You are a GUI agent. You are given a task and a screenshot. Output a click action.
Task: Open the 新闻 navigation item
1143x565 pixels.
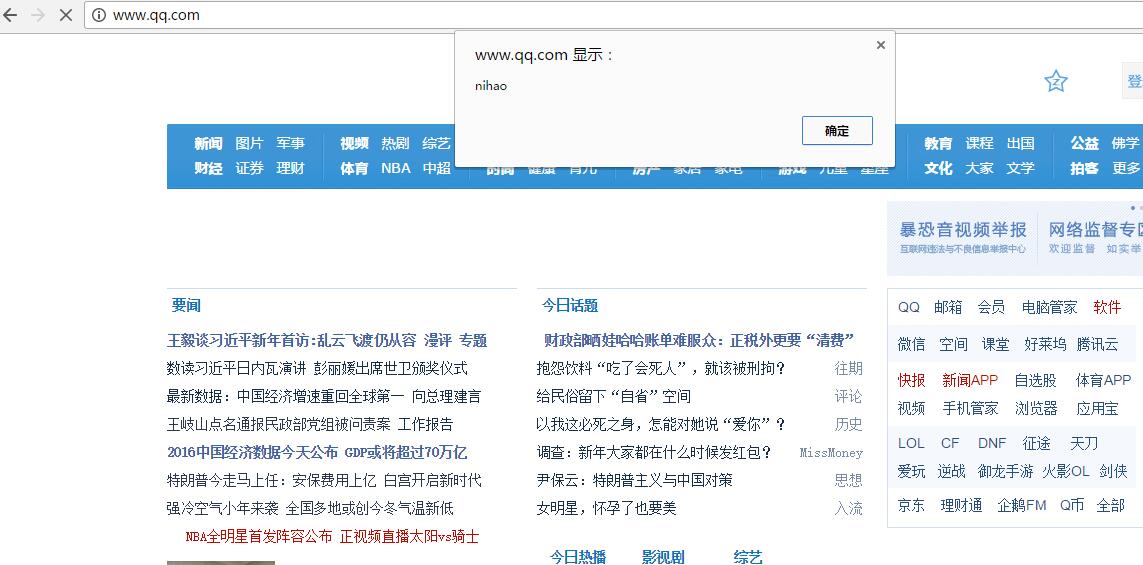(208, 144)
